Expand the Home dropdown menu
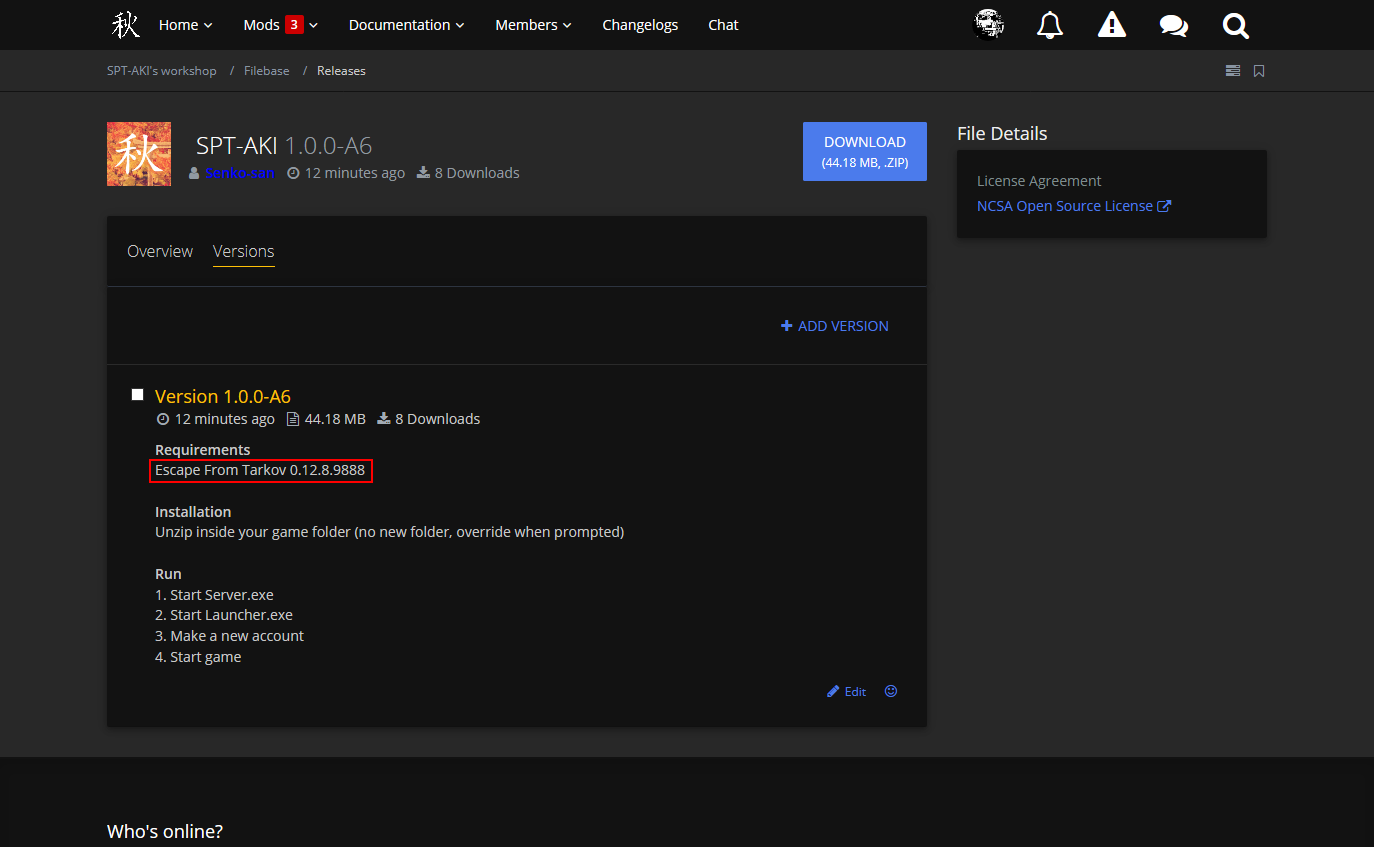Image resolution: width=1374 pixels, height=847 pixels. (186, 25)
